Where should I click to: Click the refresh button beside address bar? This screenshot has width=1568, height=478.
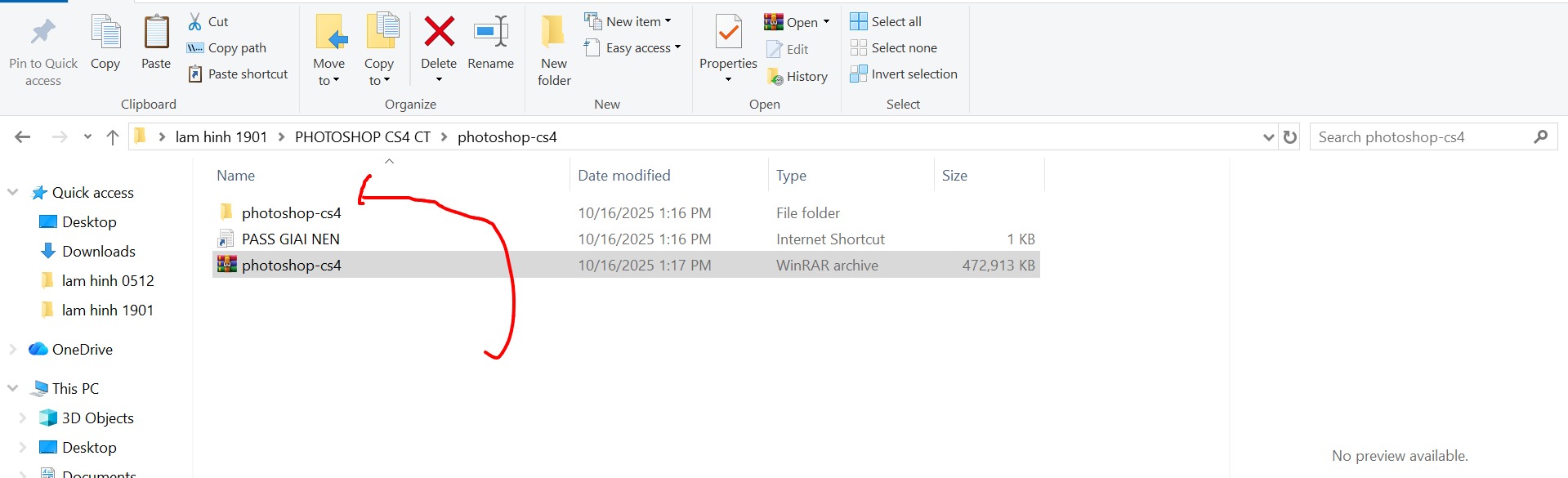(x=1290, y=137)
